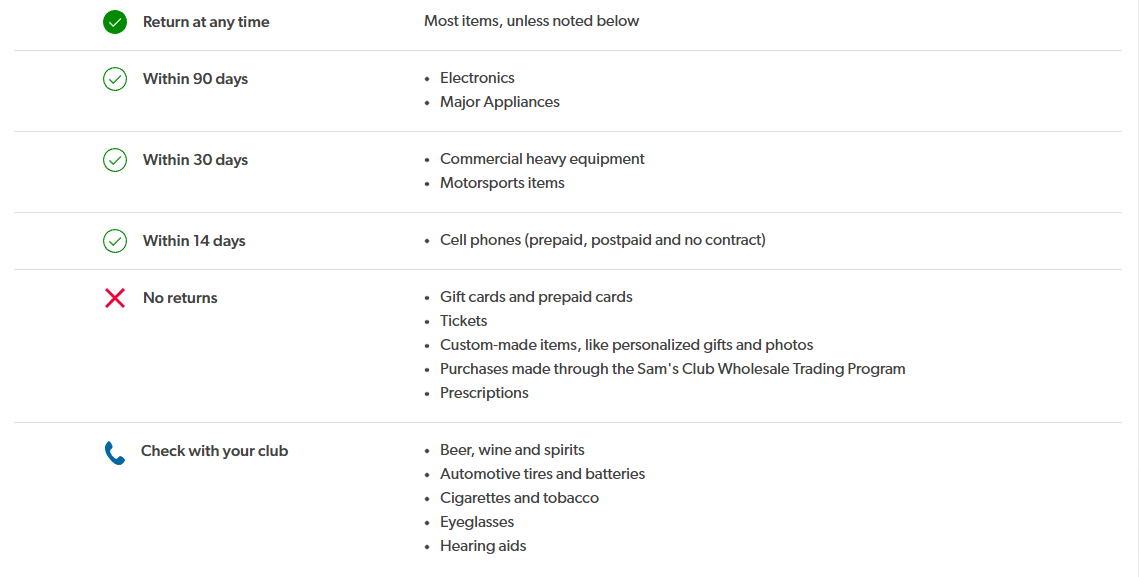
Task: Select the Within 90 days label
Action: pyautogui.click(x=195, y=78)
